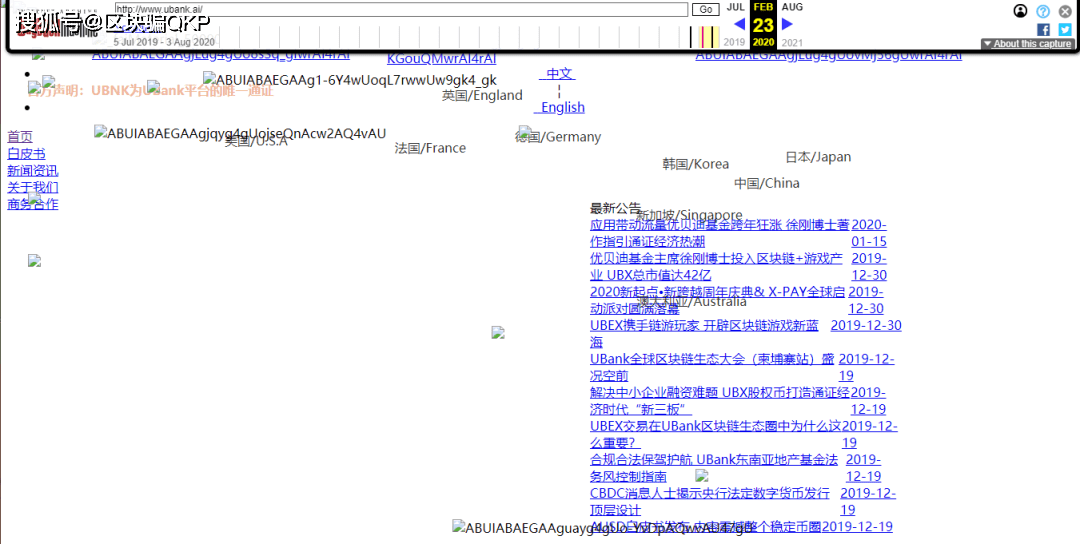Close the Wayback Machine toolbar
1080x544 pixels.
point(1065,11)
